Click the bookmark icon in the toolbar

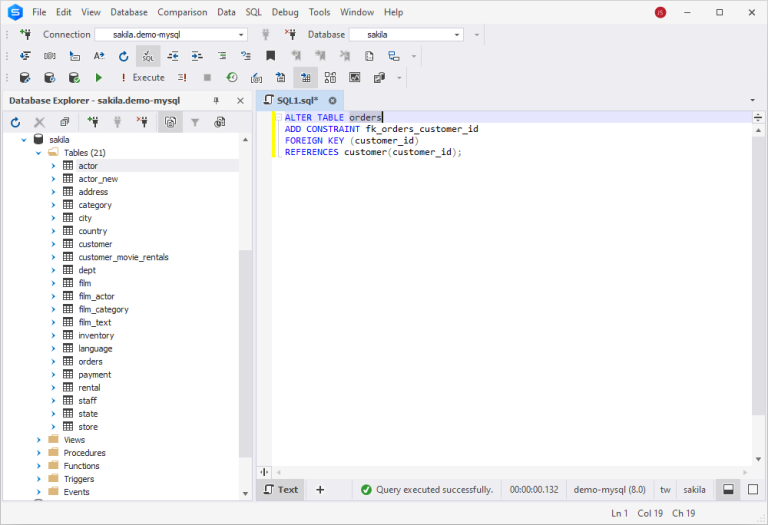(270, 56)
